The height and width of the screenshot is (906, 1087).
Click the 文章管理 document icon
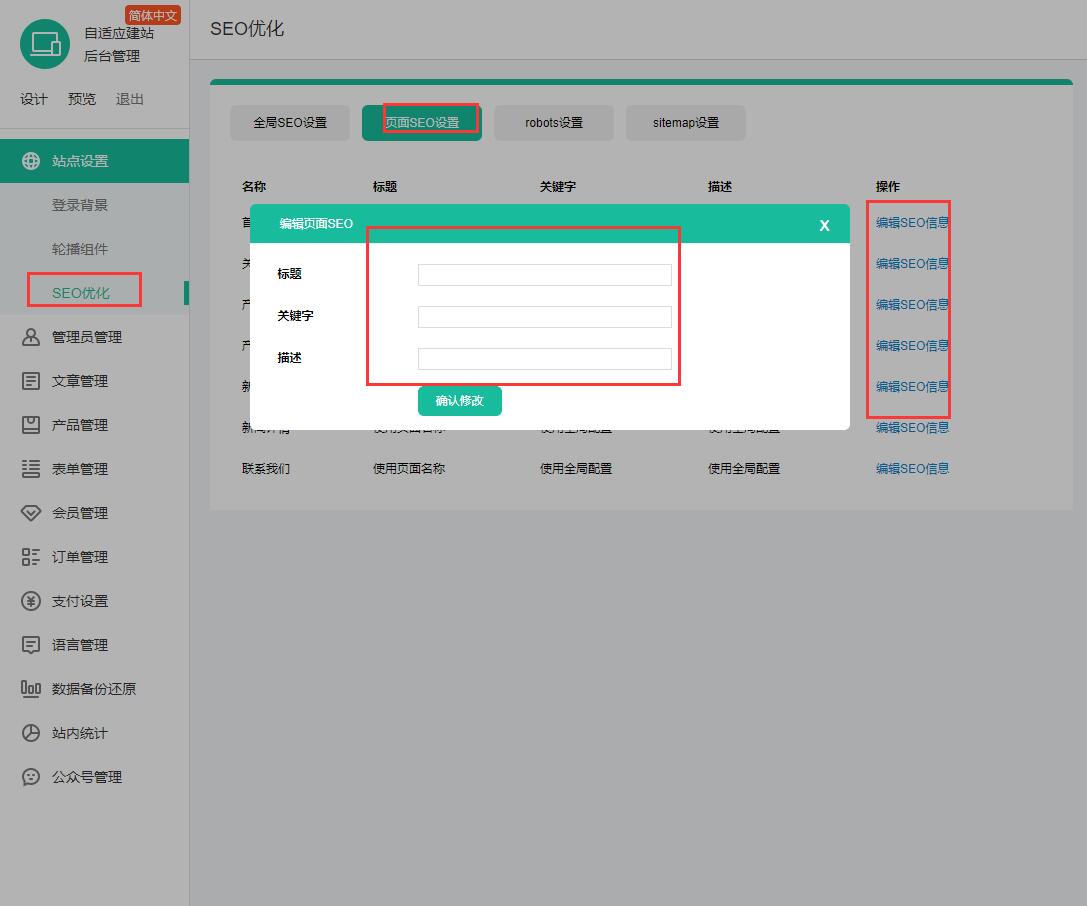click(31, 381)
